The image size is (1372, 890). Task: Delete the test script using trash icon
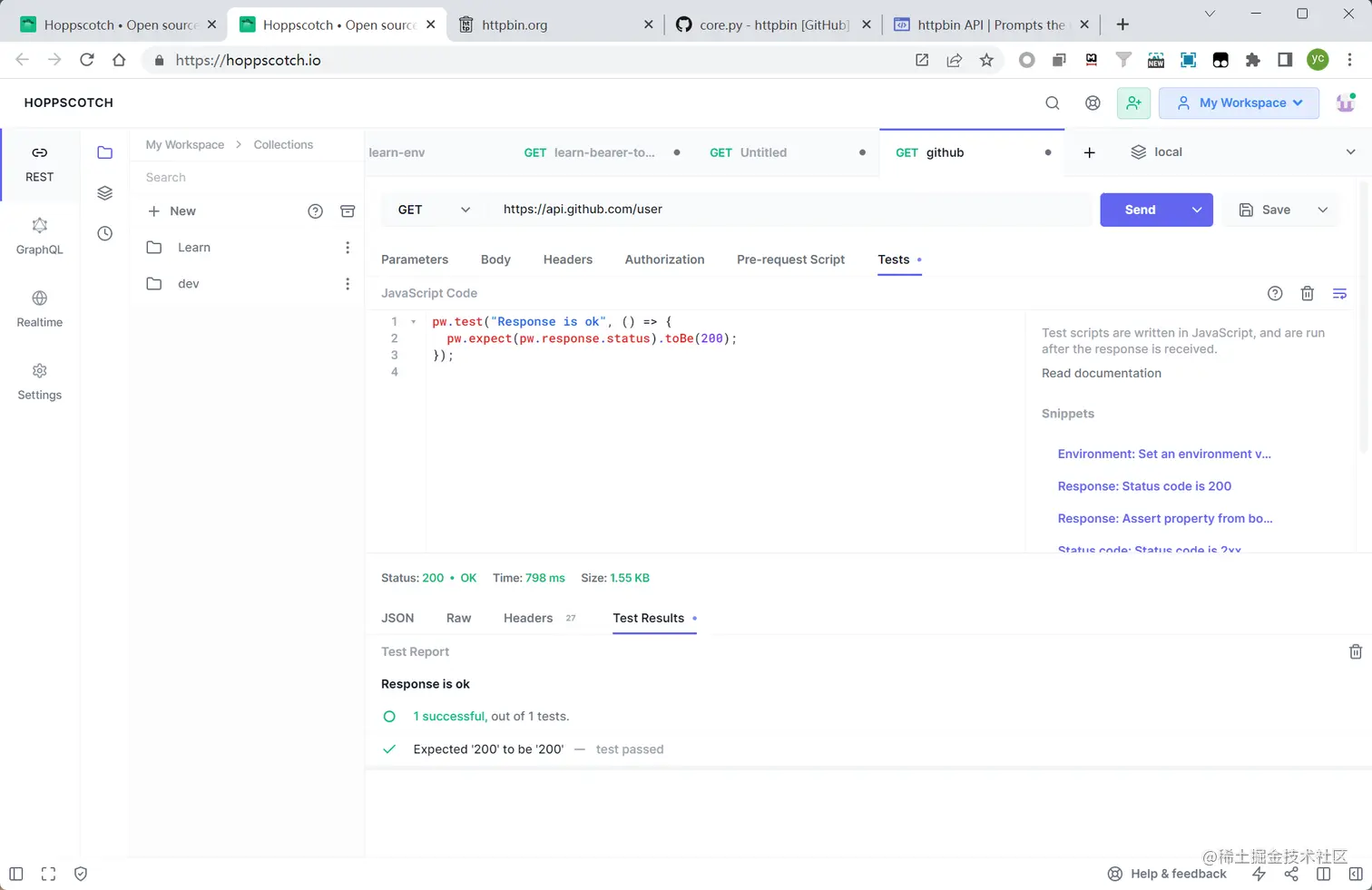[1307, 293]
